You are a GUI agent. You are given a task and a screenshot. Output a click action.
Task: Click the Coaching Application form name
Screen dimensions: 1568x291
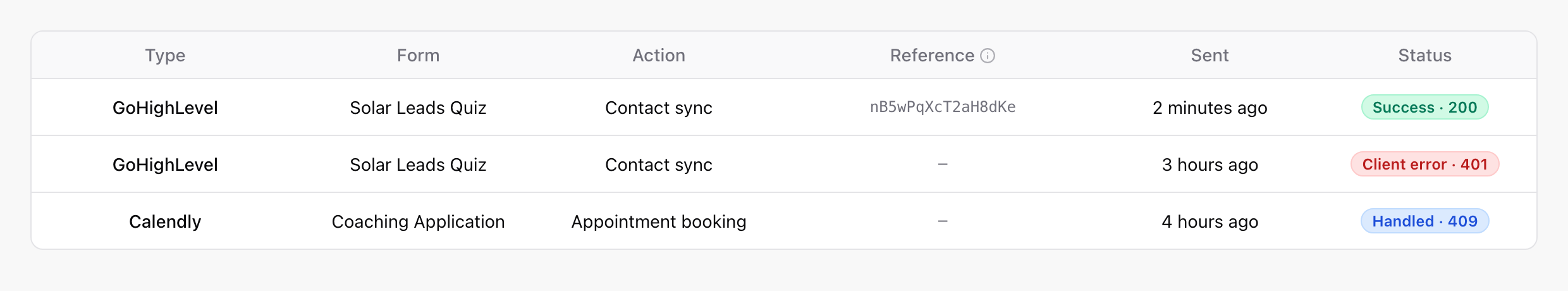tap(418, 221)
